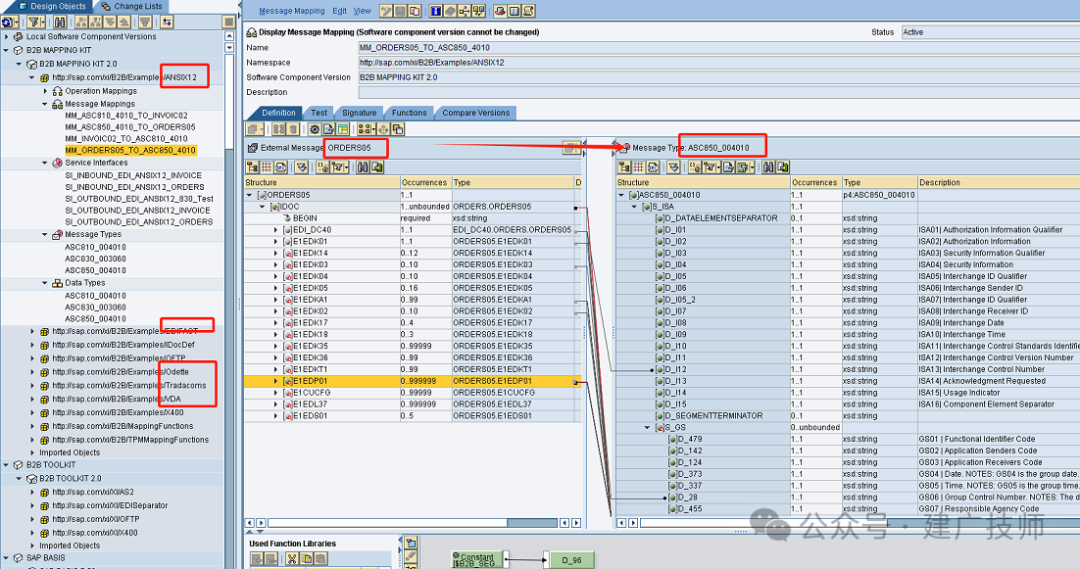Click the switch display/edit pencil icon
This screenshot has height=569, width=1080.
(386, 11)
